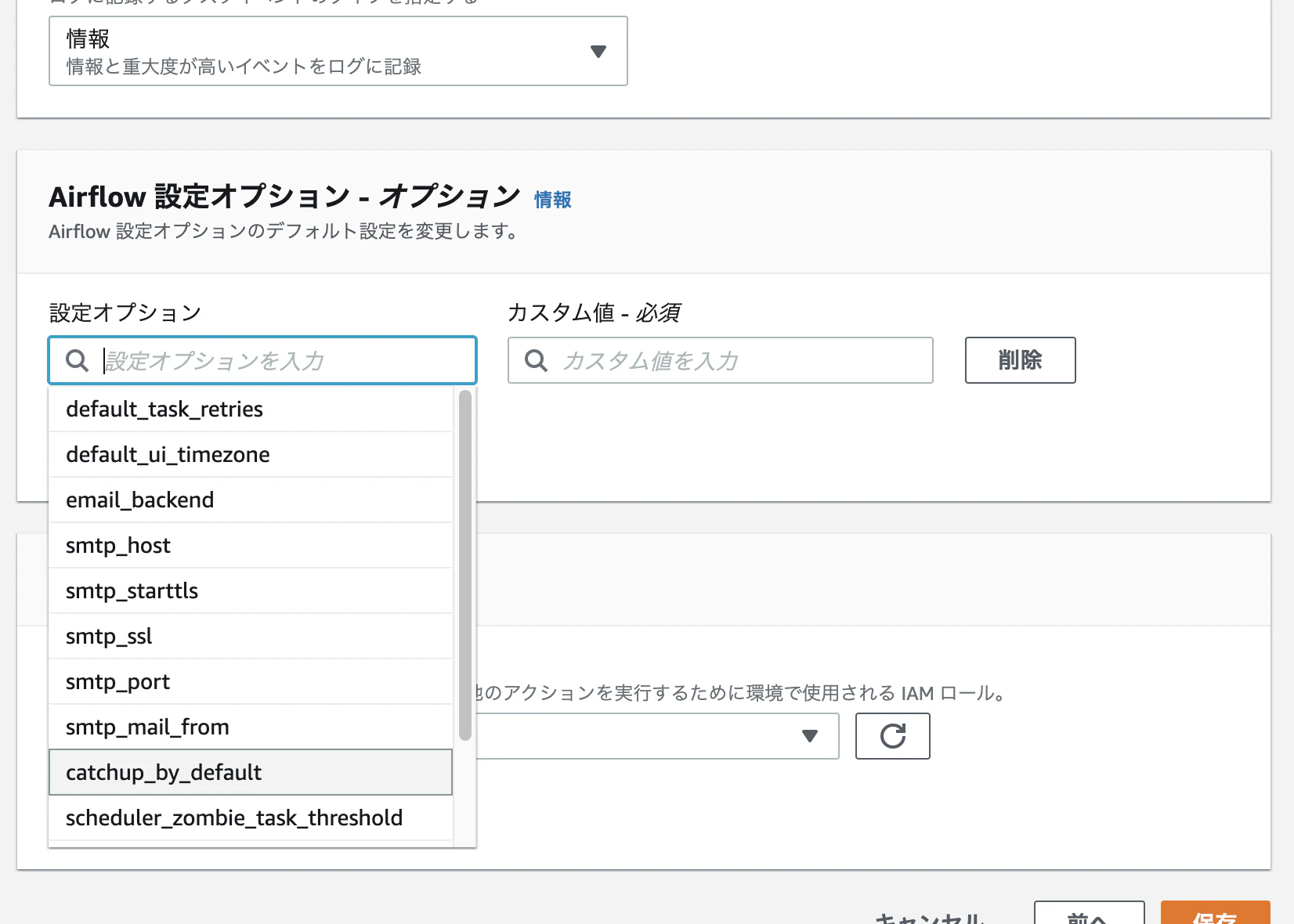
Task: Pick smtp_mail_from option
Action: [251, 727]
